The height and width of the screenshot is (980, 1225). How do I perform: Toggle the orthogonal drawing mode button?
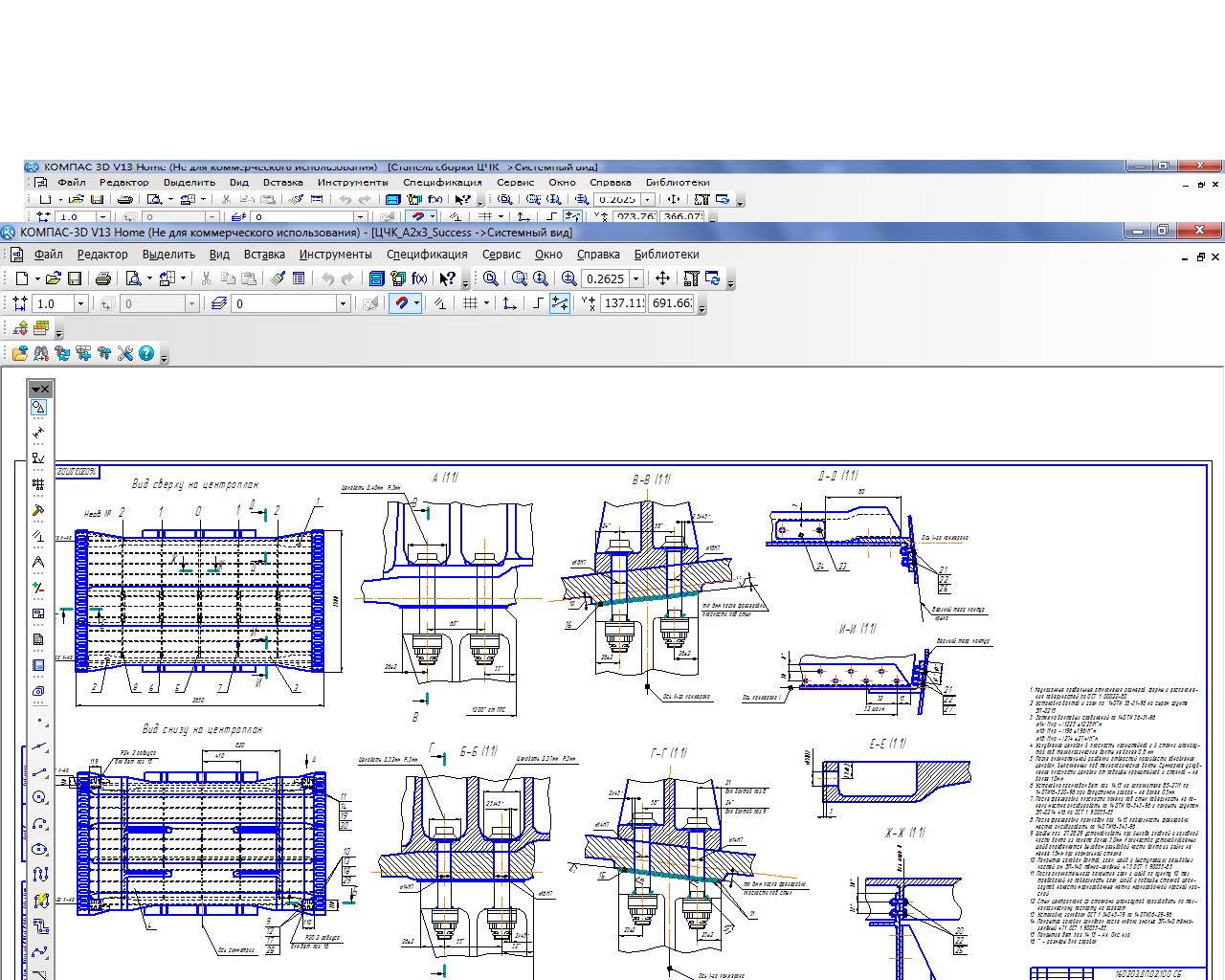[x=538, y=303]
